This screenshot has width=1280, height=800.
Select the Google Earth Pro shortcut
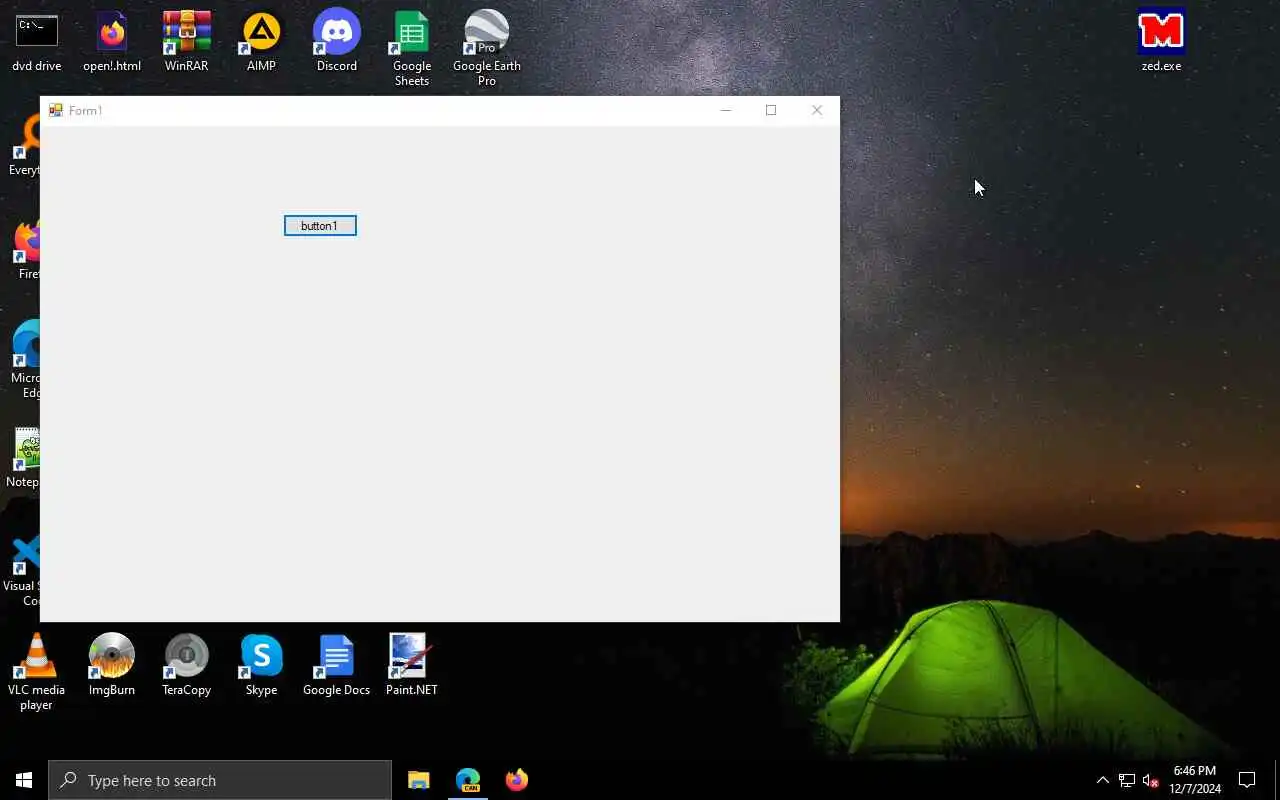click(487, 49)
